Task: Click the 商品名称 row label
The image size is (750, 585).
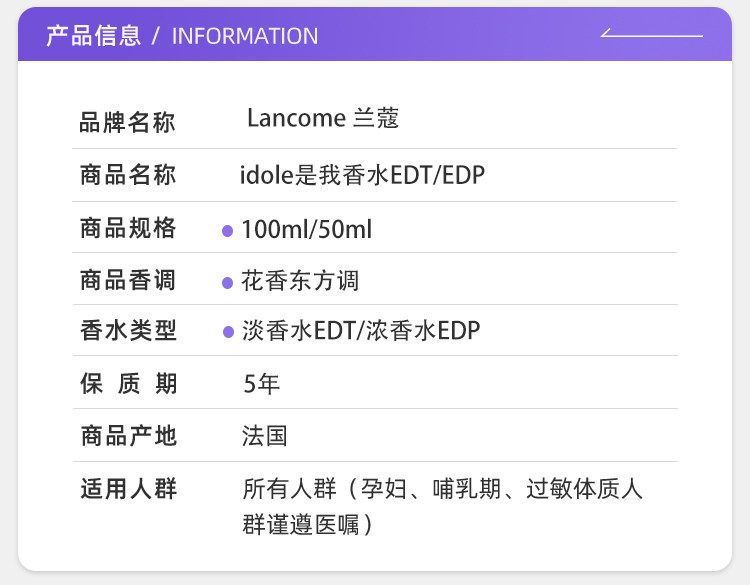Action: 127,176
